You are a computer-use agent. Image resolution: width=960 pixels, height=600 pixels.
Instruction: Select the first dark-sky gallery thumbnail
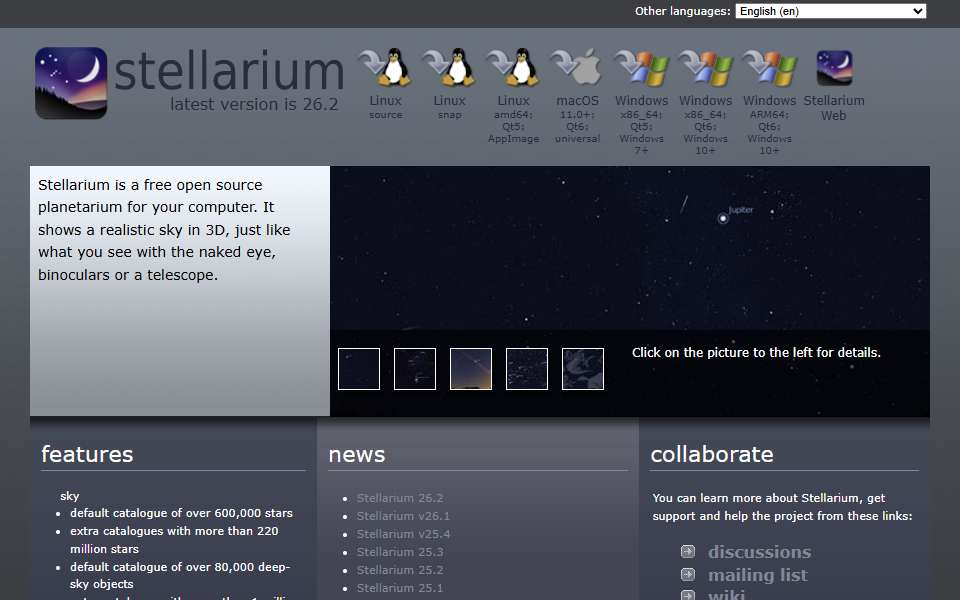[x=359, y=369]
